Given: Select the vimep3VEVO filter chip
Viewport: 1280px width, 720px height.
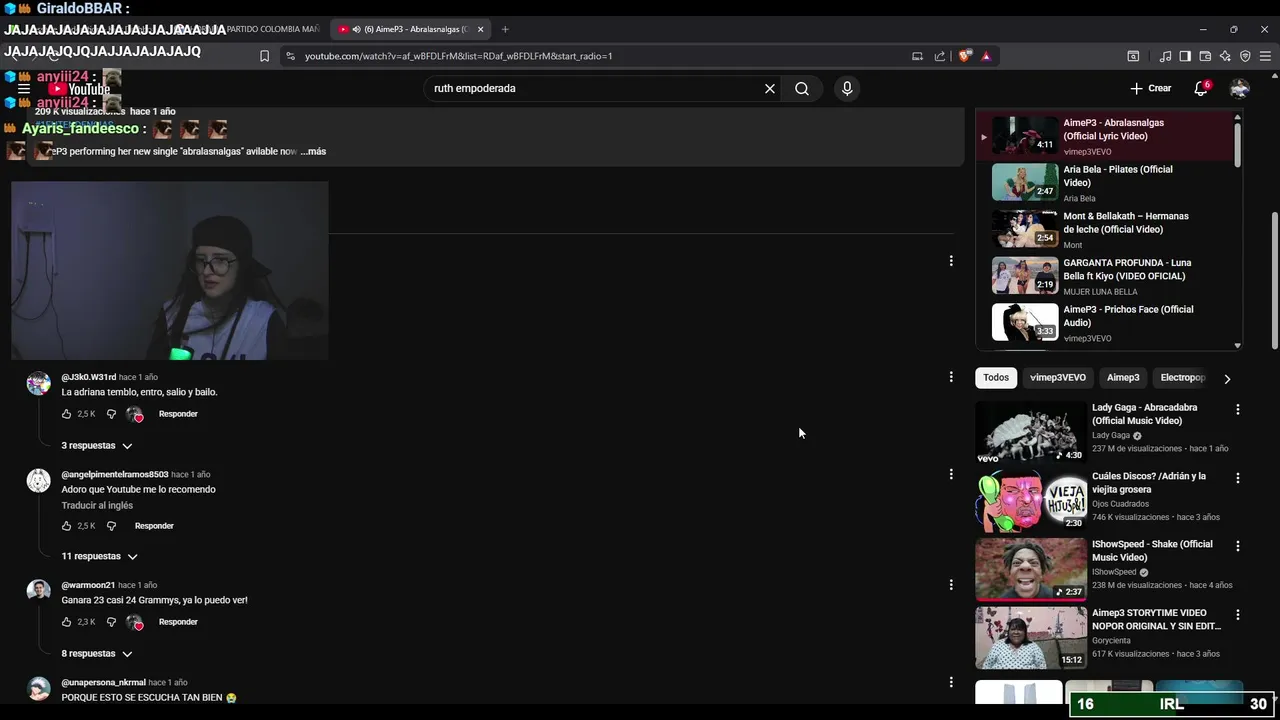Looking at the screenshot, I should [1058, 378].
